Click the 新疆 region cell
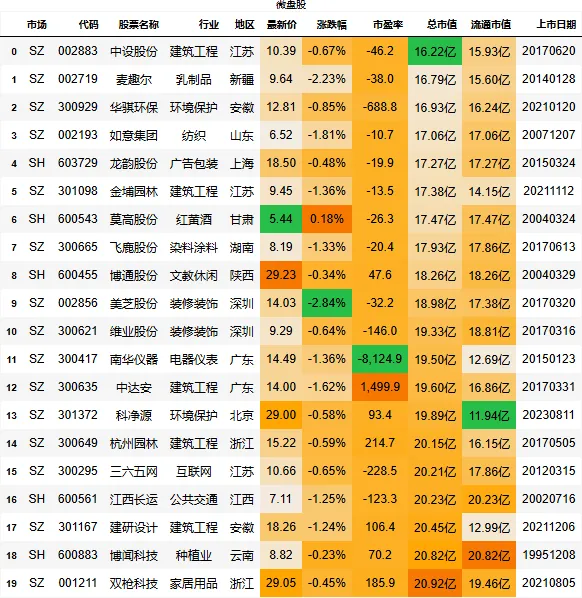The width and height of the screenshot is (582, 598). [242, 79]
